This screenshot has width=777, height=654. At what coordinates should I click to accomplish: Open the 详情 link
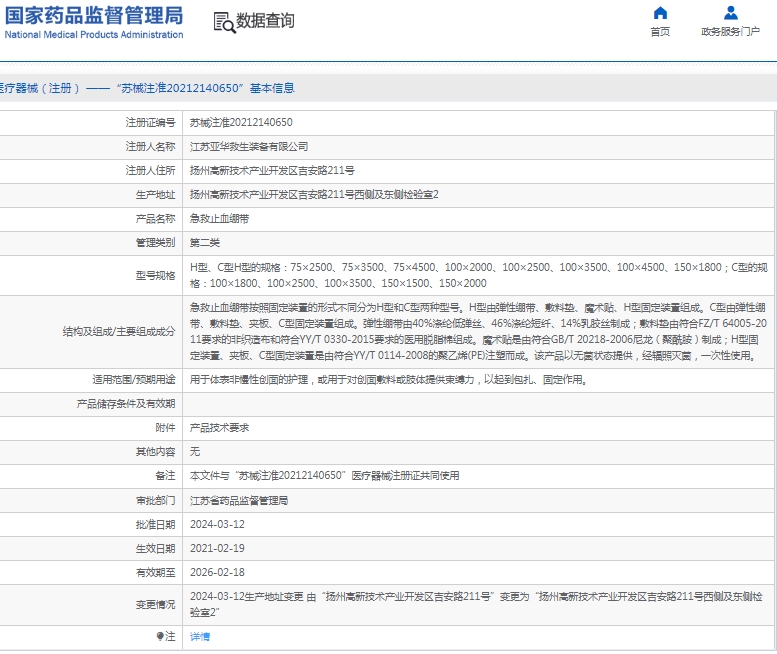pos(200,637)
